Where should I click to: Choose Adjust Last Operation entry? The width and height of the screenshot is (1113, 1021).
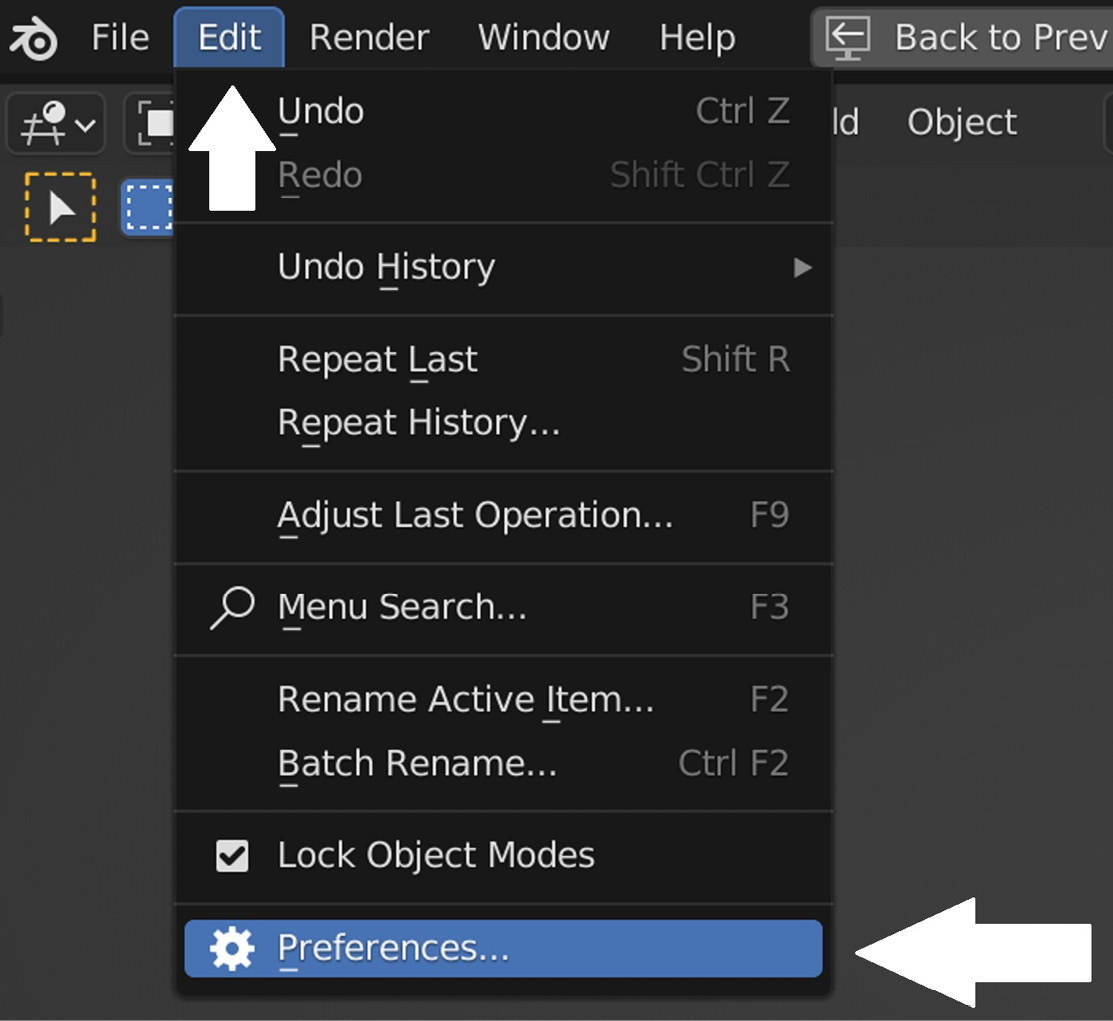coord(504,515)
